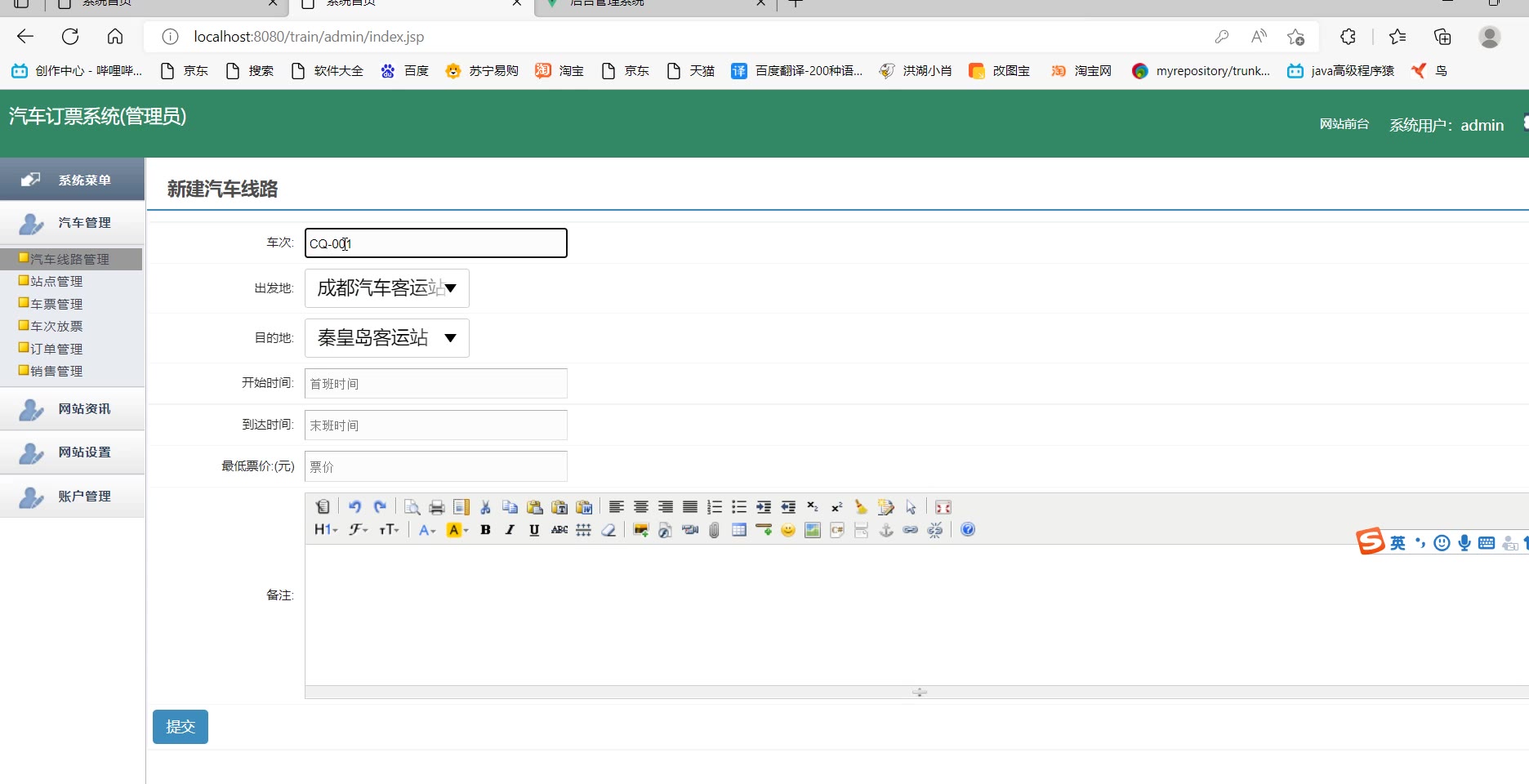
Task: Open the font family dropdown
Action: tap(359, 530)
